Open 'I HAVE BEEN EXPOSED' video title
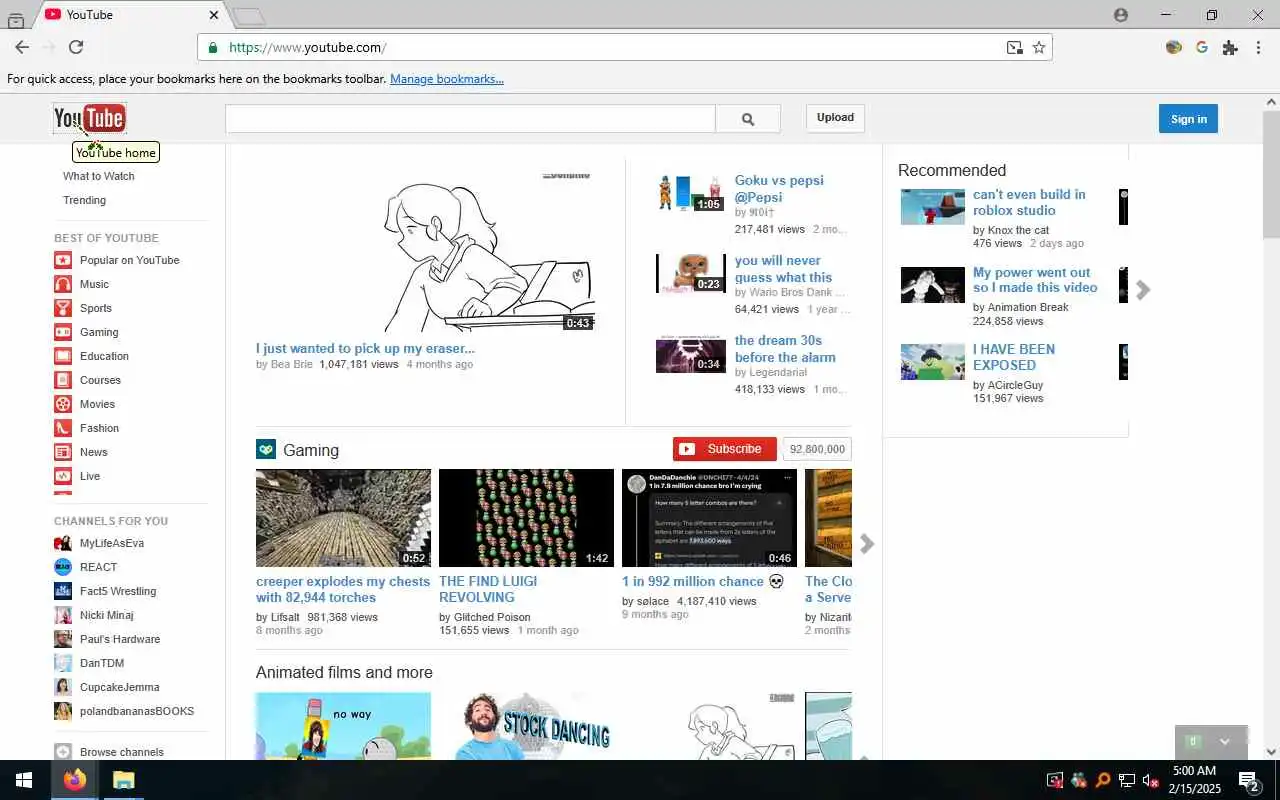The width and height of the screenshot is (1280, 800). pyautogui.click(x=1014, y=357)
